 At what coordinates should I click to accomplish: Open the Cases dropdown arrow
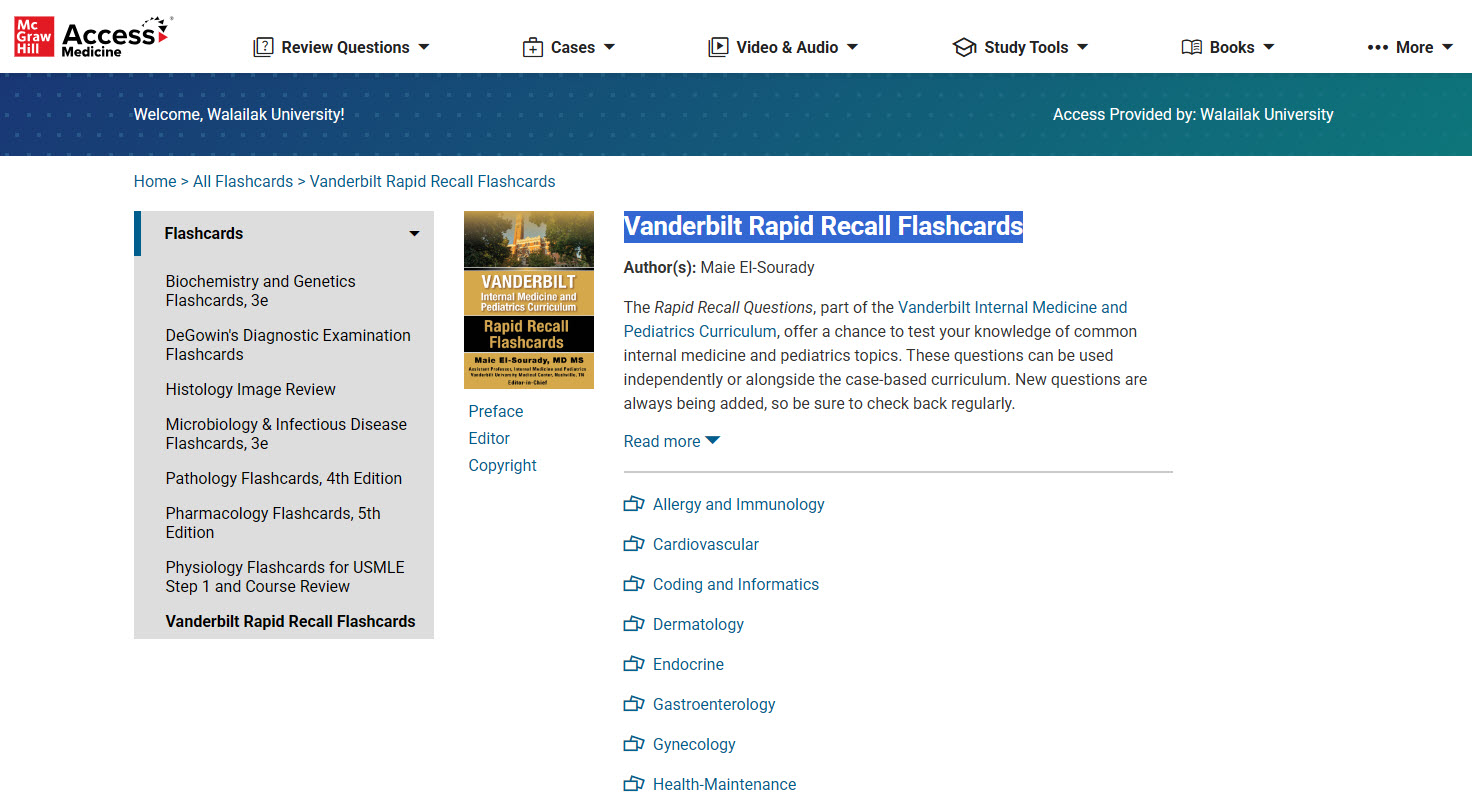pos(610,47)
